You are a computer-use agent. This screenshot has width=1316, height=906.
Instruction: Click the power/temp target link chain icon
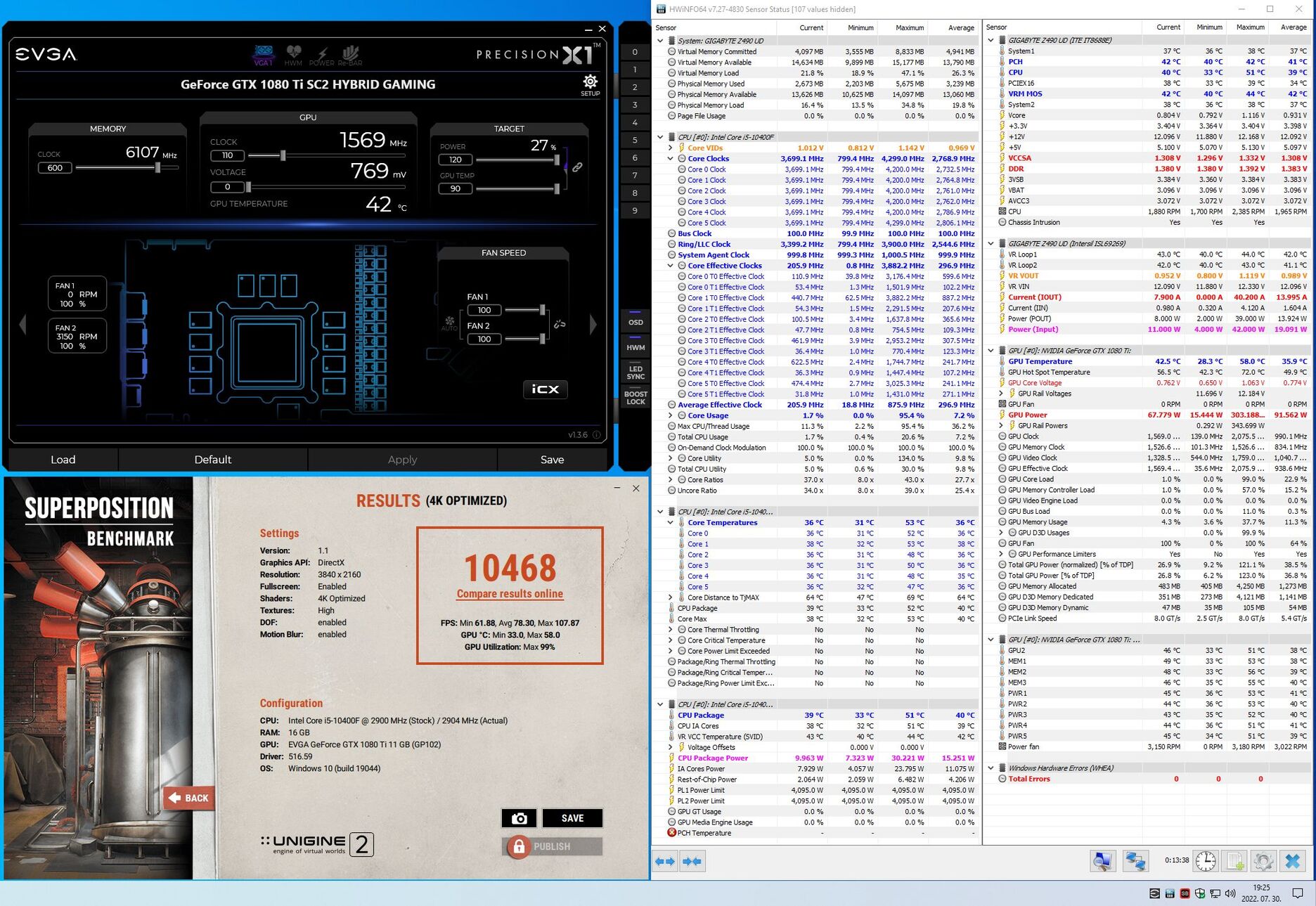(x=577, y=167)
